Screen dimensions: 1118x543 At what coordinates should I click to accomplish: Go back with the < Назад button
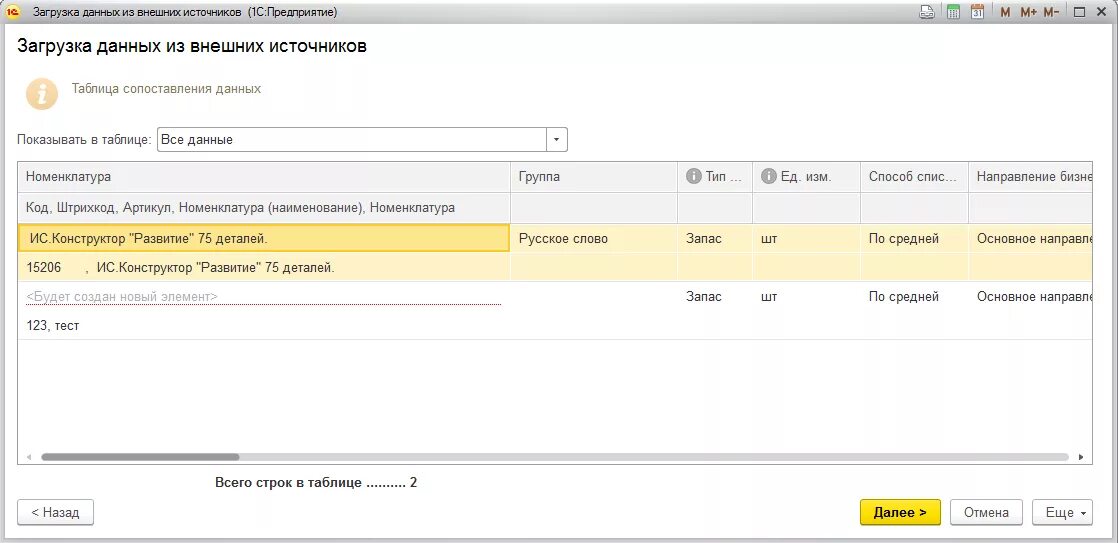[56, 512]
